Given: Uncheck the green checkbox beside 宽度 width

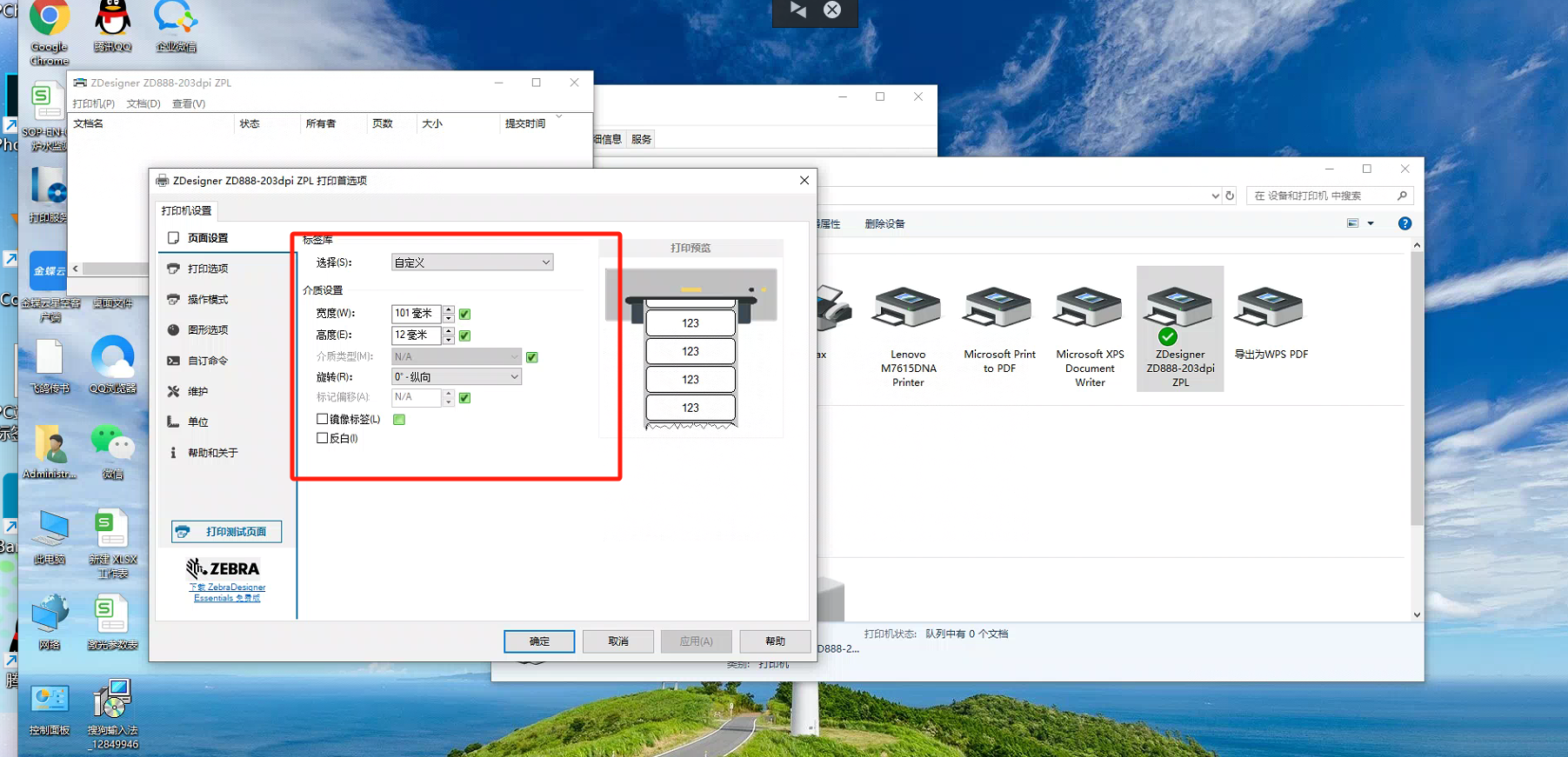Looking at the screenshot, I should tap(465, 314).
